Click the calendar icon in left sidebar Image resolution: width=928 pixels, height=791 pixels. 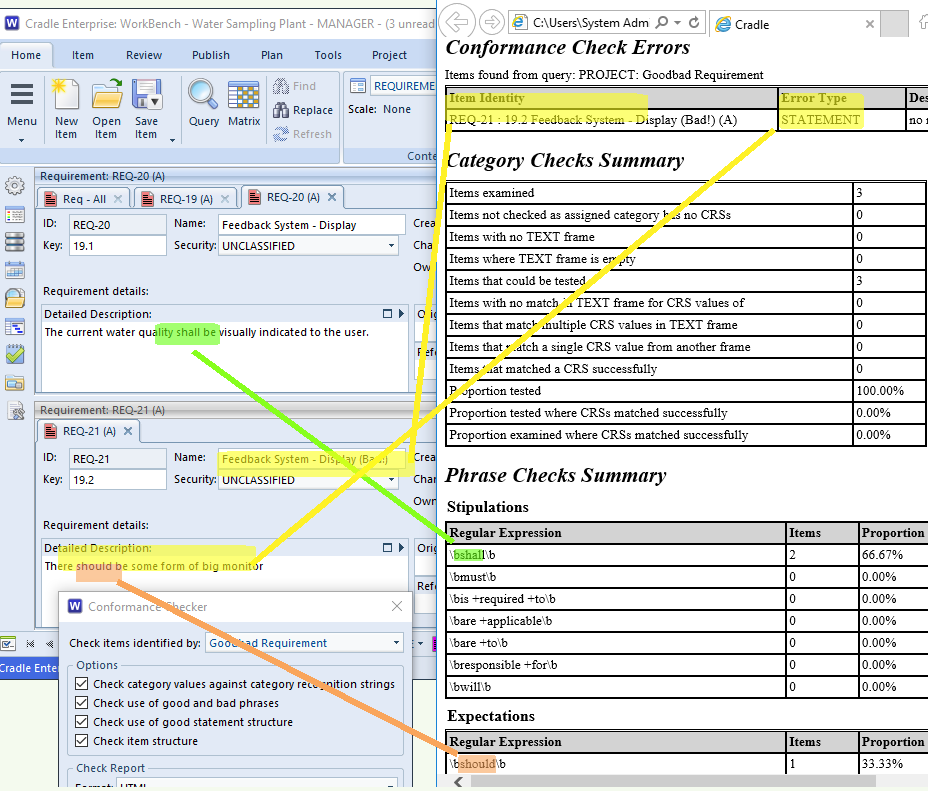[x=15, y=270]
